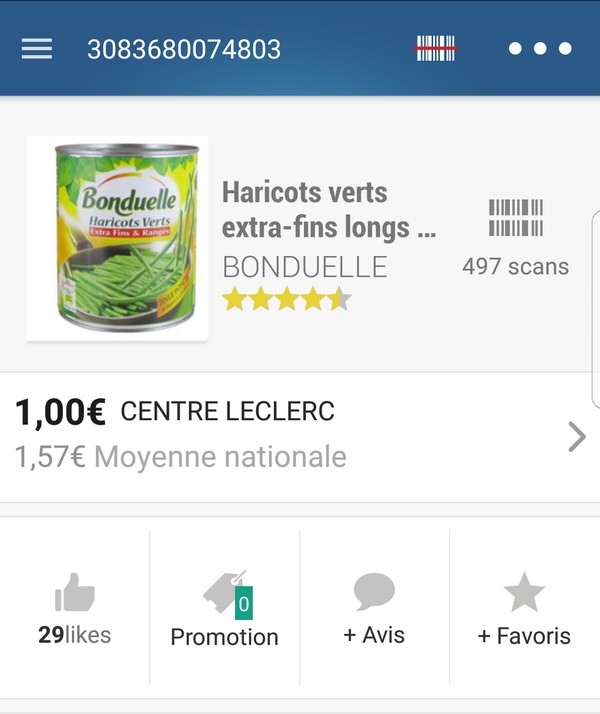
Task: Tap the speech bubble Avis icon
Action: (x=374, y=591)
